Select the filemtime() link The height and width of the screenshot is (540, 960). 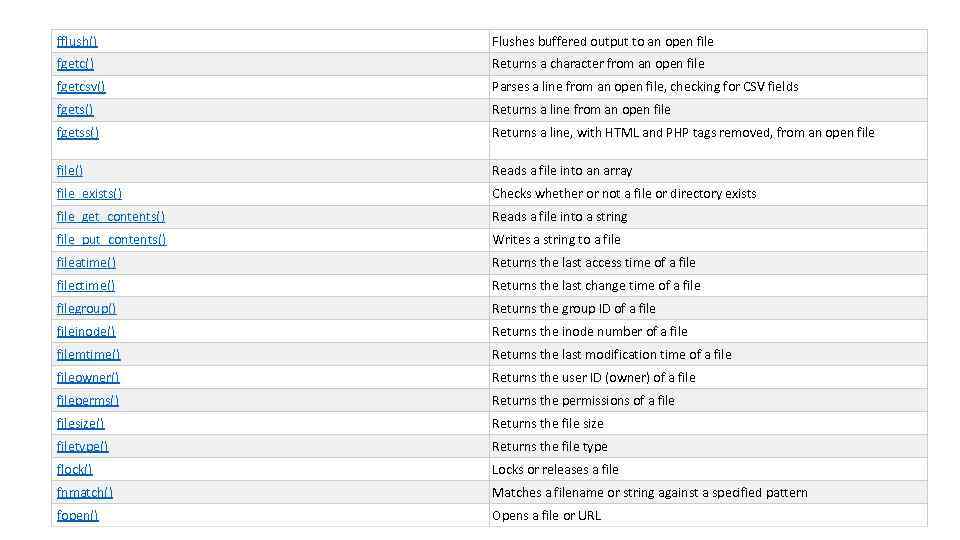click(88, 355)
